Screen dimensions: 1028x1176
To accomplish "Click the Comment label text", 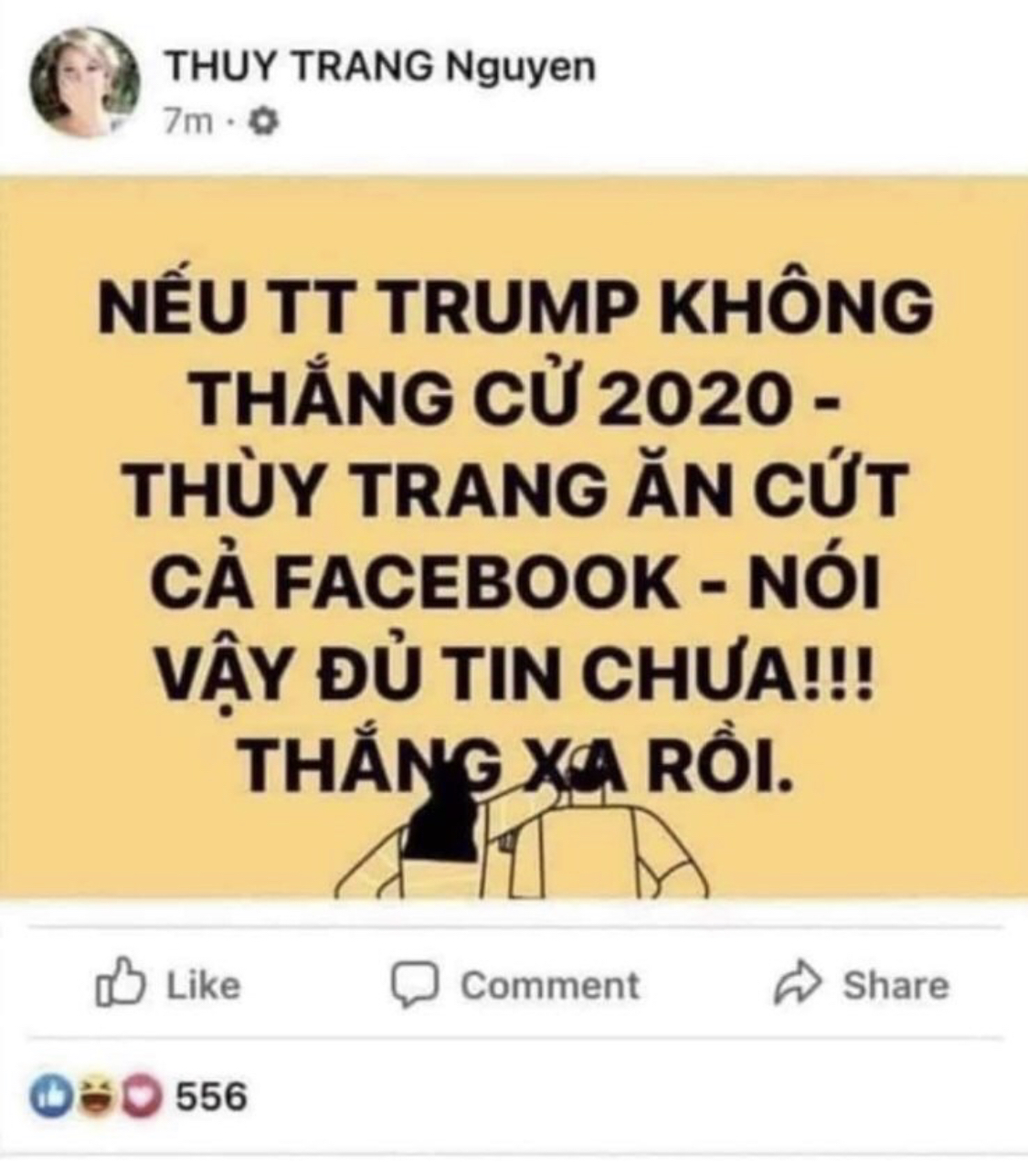I will click(x=549, y=986).
